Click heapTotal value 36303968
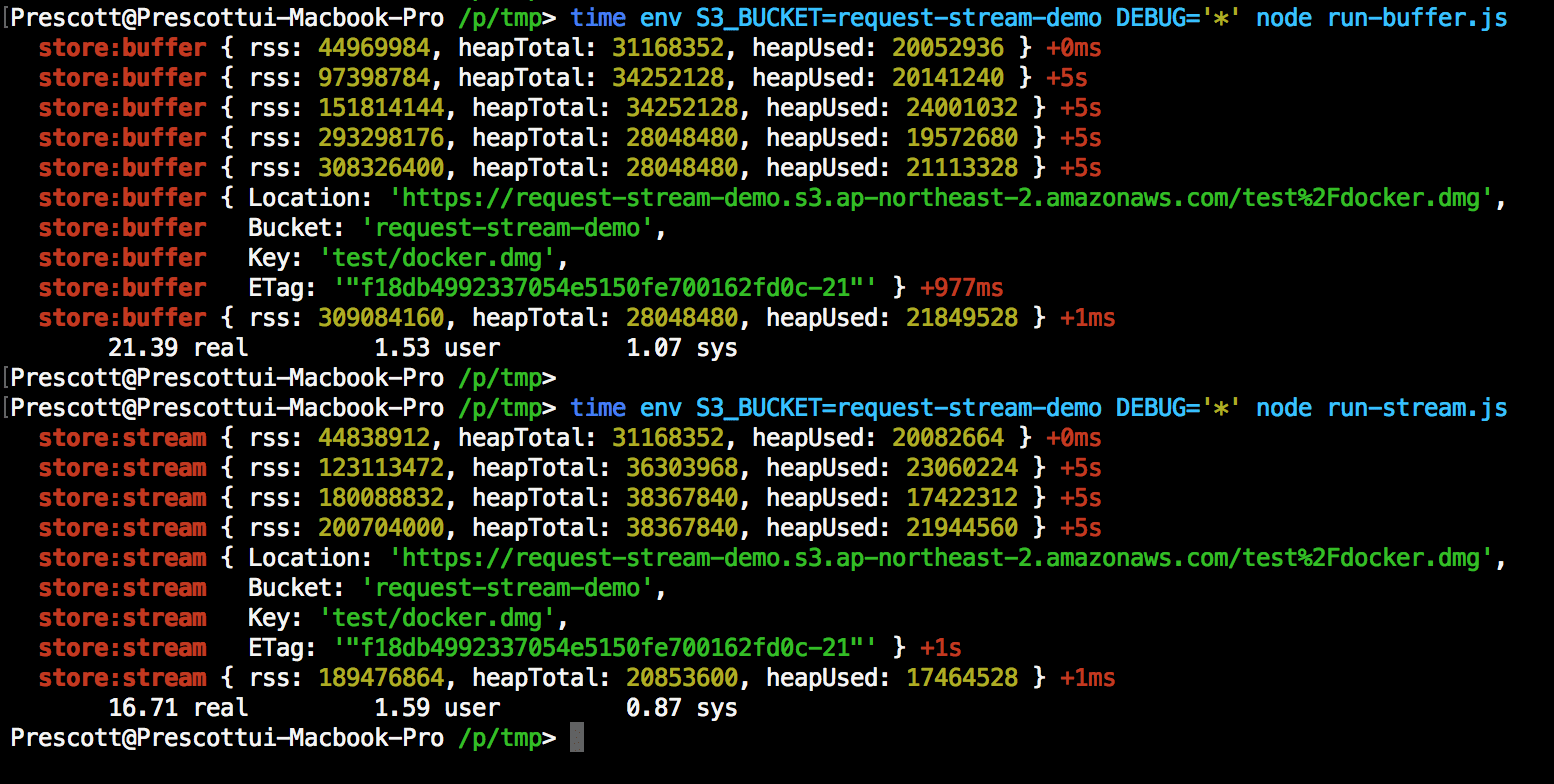The image size is (1554, 784). [x=682, y=468]
